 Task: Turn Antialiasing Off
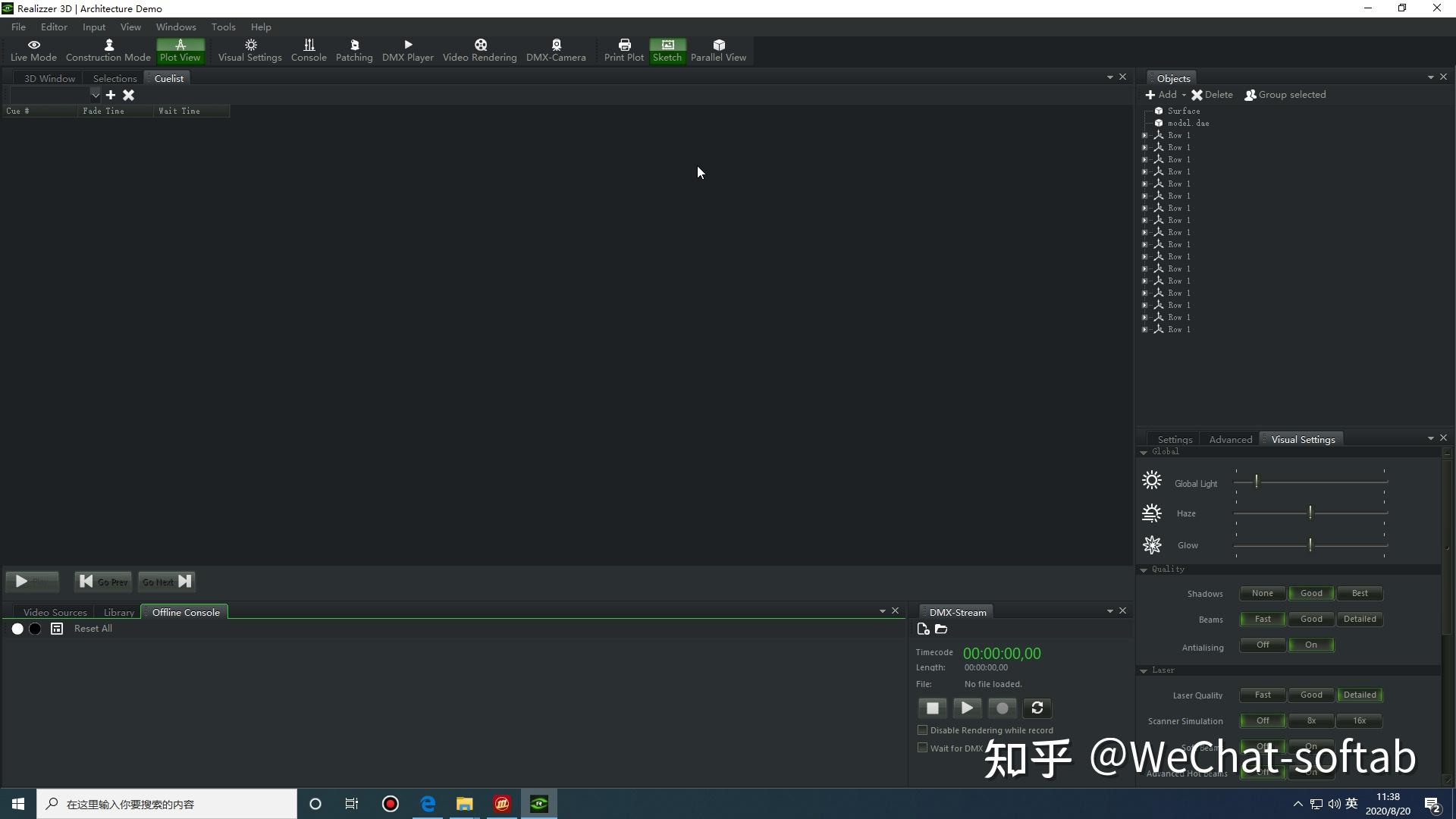[x=1262, y=645]
